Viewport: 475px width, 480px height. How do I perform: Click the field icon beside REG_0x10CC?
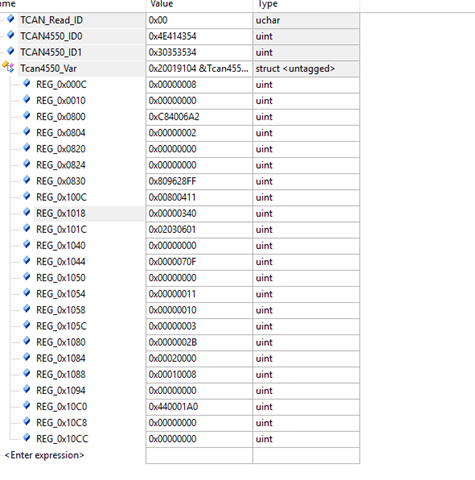pos(27,437)
